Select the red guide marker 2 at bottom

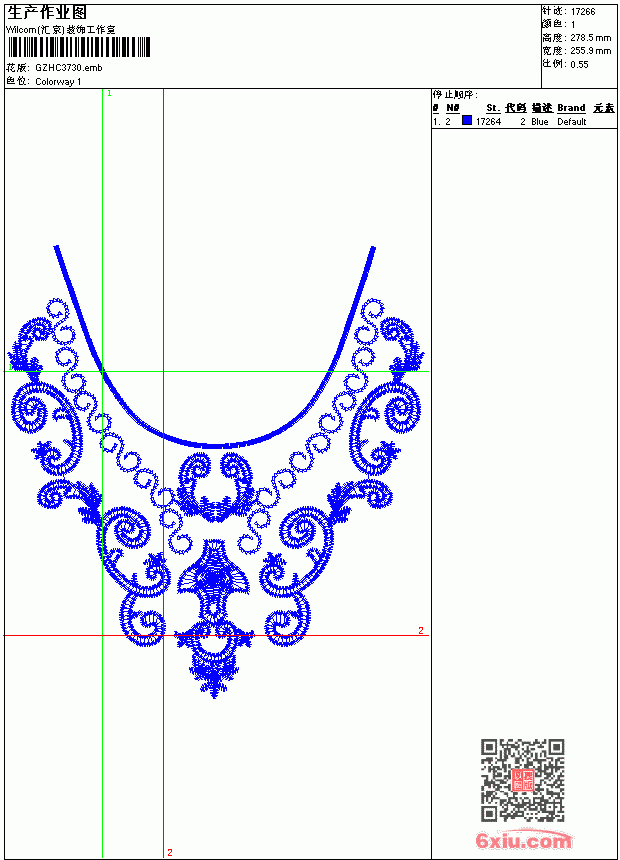170,852
